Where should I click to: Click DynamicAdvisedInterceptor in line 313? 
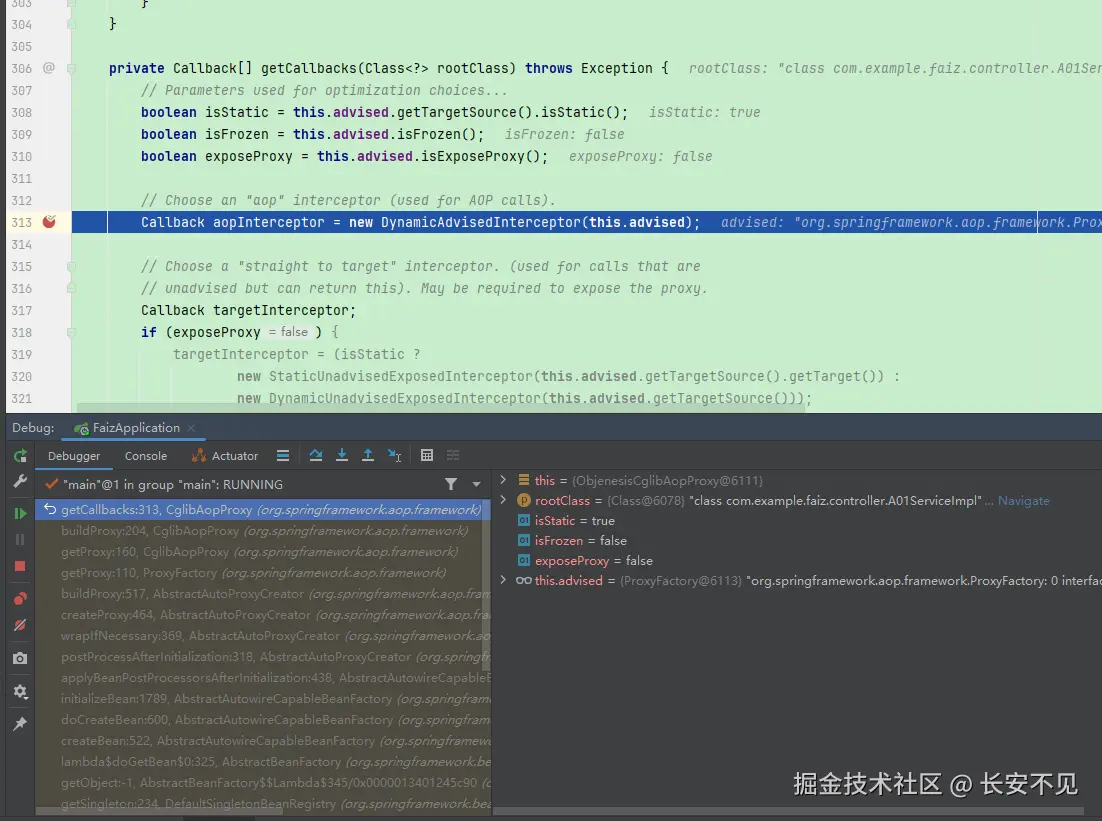tap(481, 222)
